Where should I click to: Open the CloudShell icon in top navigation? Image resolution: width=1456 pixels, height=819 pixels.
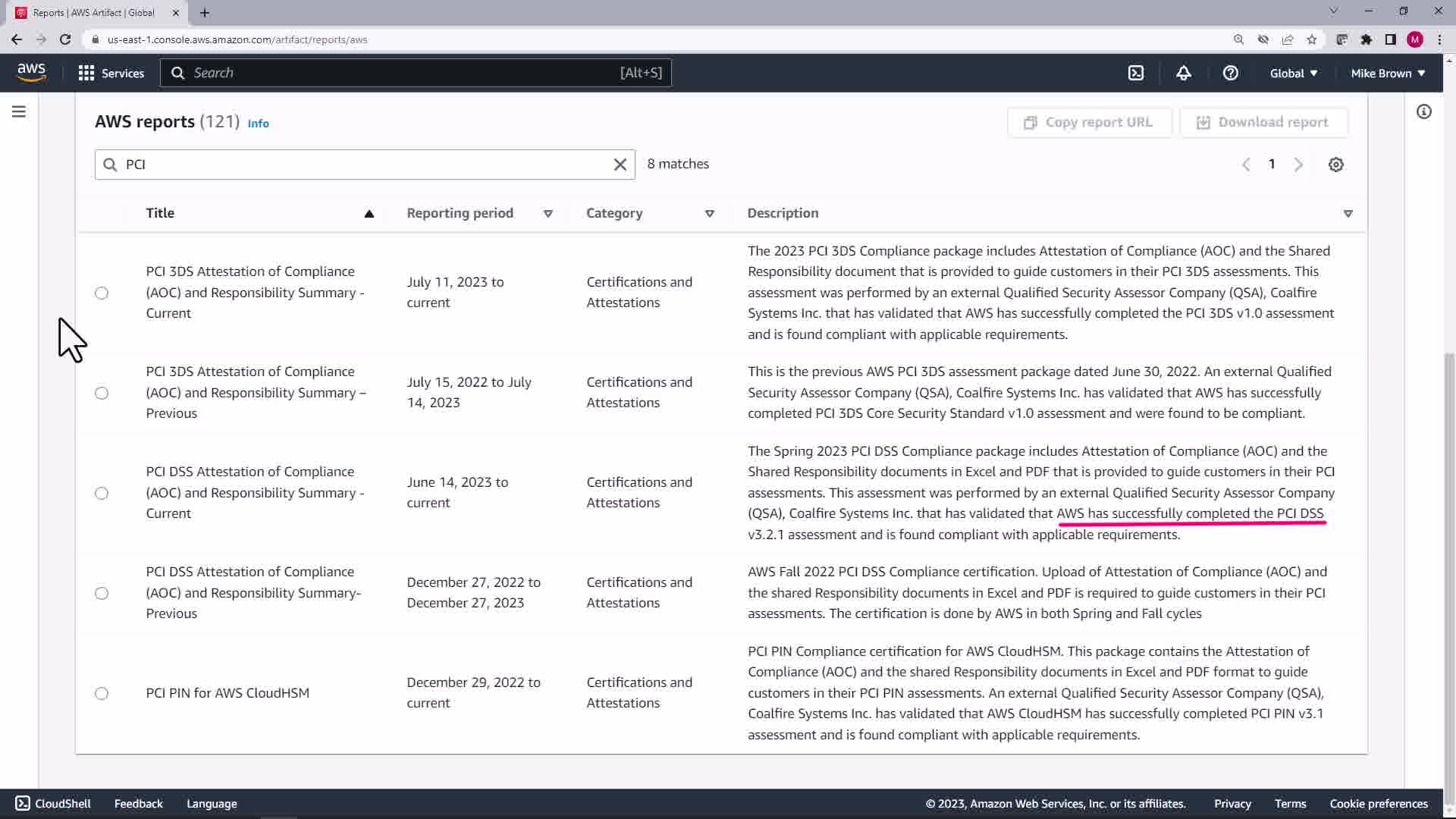[1135, 73]
